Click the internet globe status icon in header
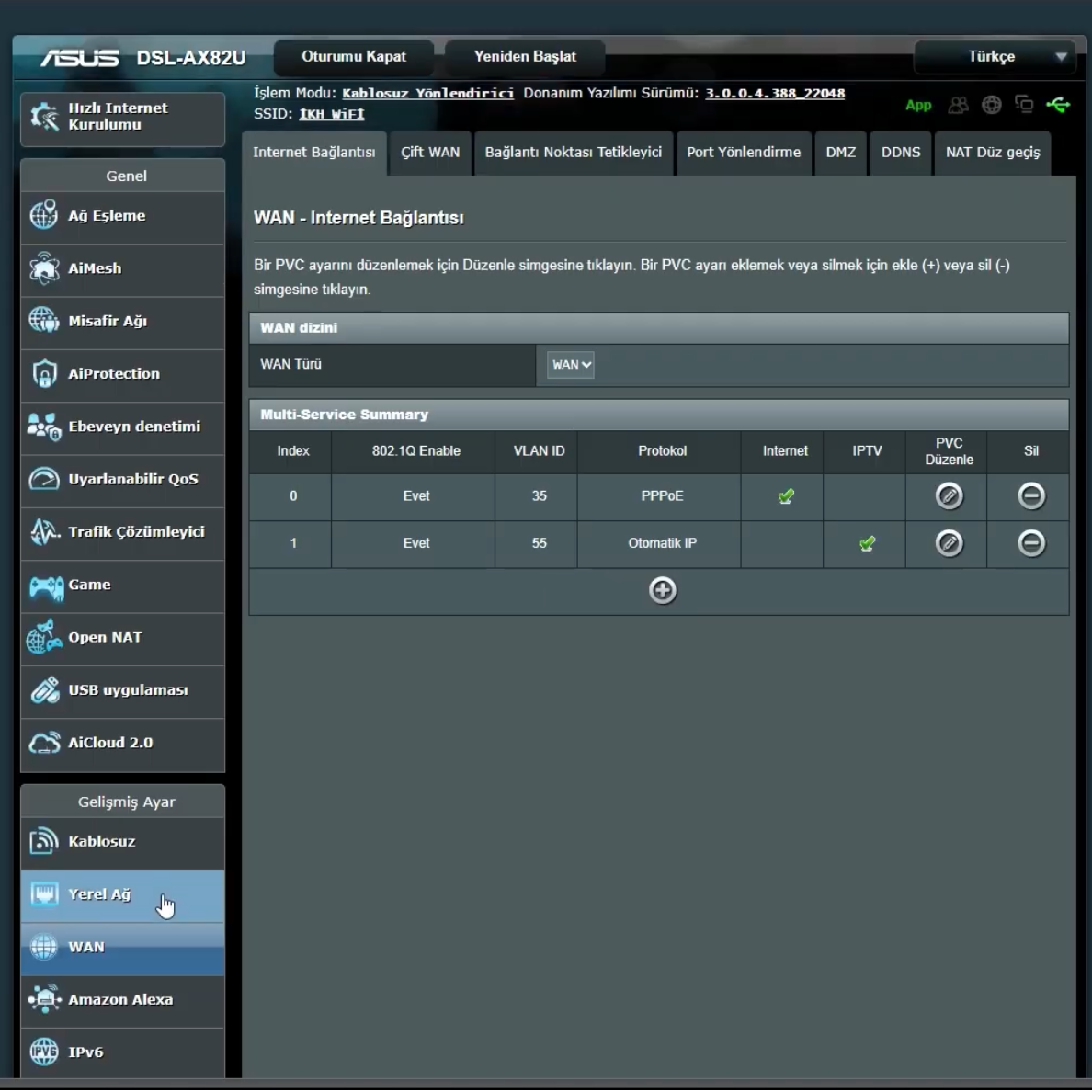 [991, 105]
